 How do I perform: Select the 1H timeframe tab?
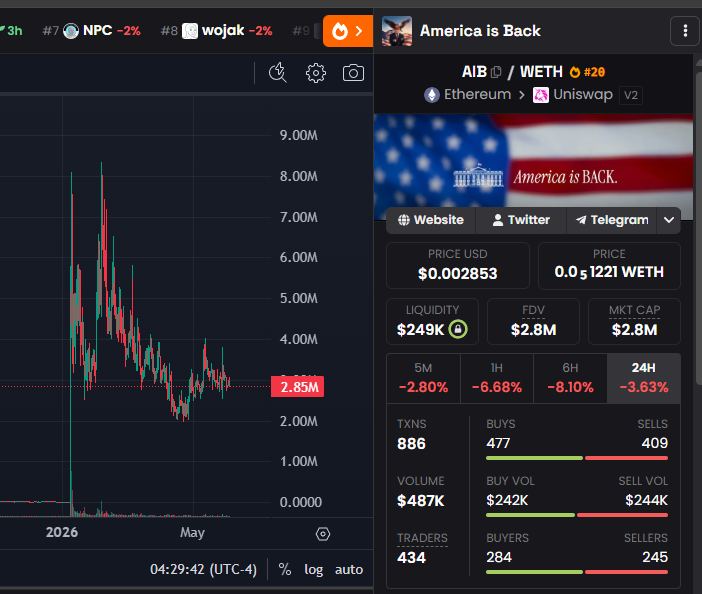pos(497,378)
